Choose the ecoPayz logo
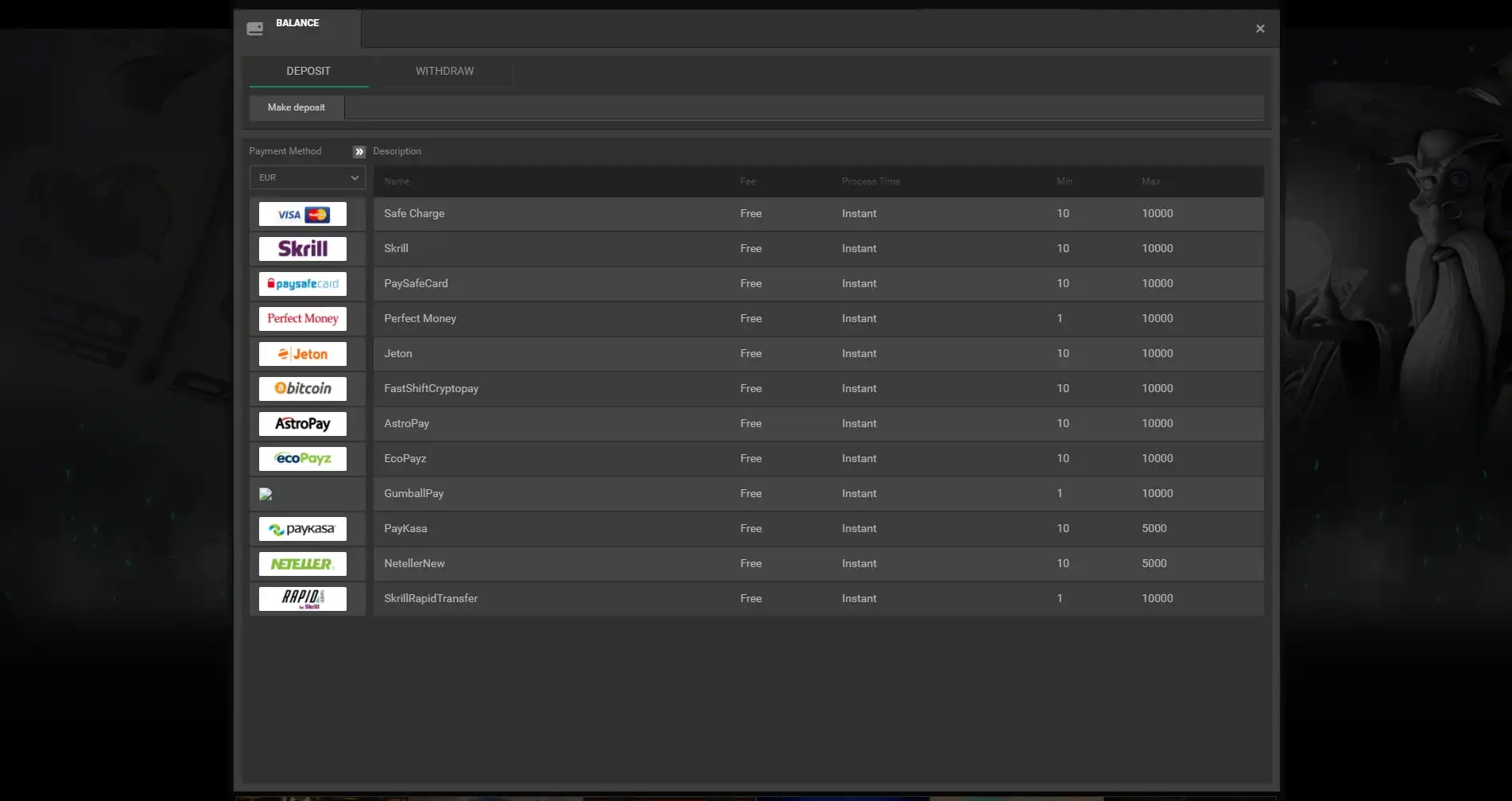Screen dimensions: 1512x801 (x=302, y=459)
